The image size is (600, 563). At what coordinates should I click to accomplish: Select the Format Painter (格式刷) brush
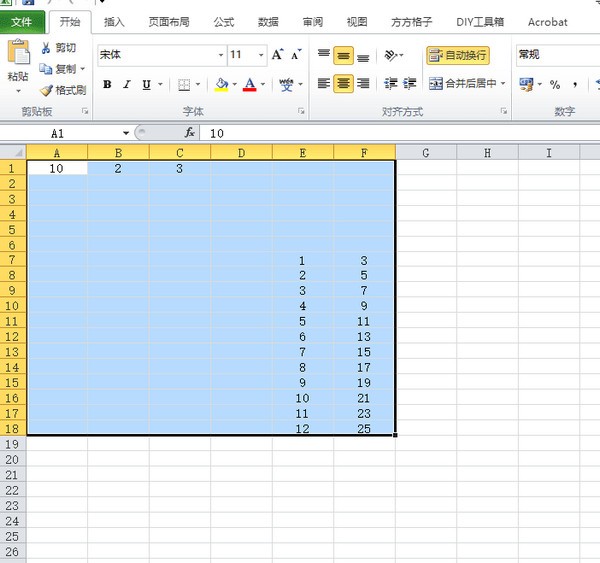pyautogui.click(x=46, y=90)
